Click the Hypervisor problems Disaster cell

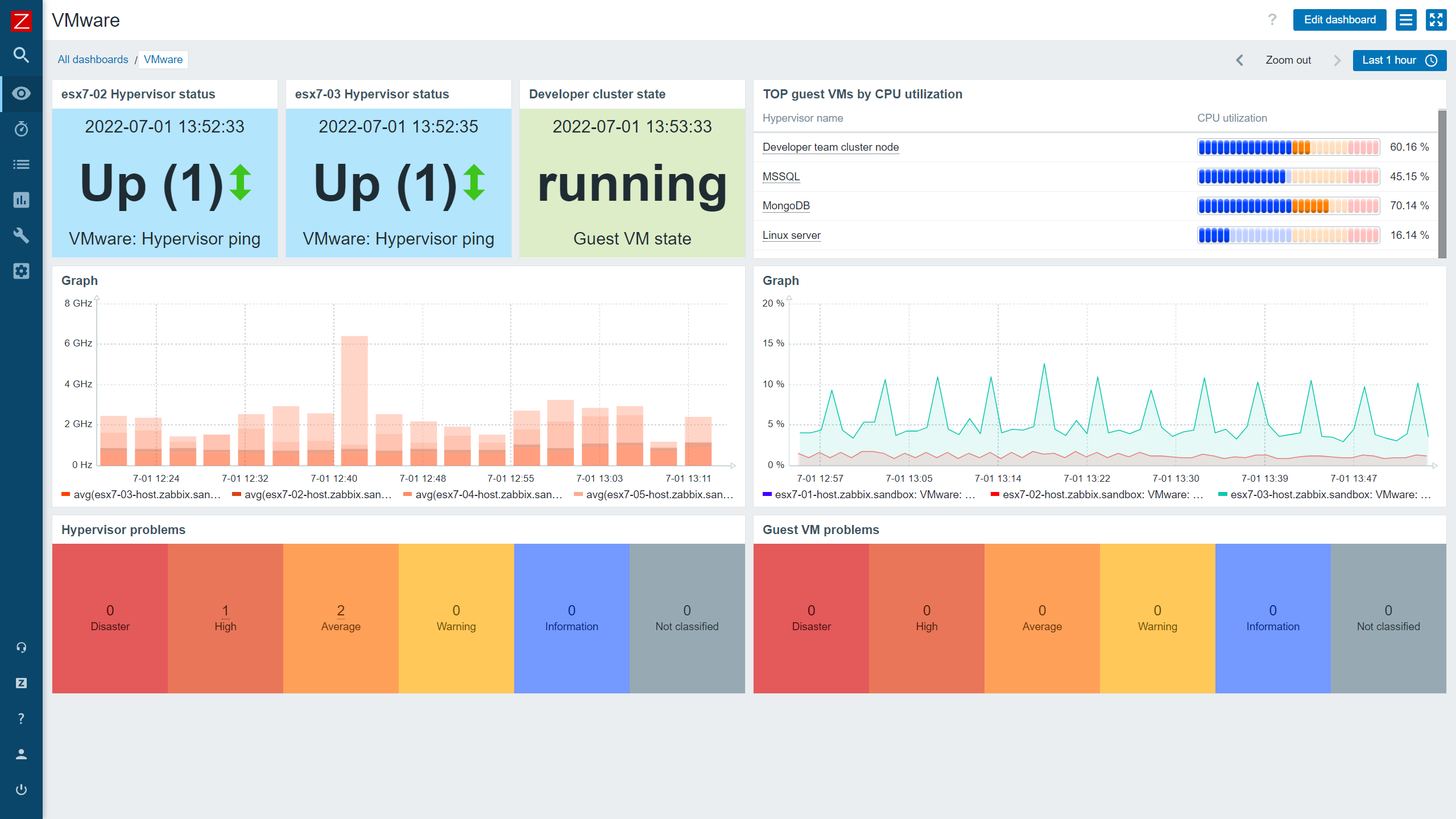(x=110, y=618)
